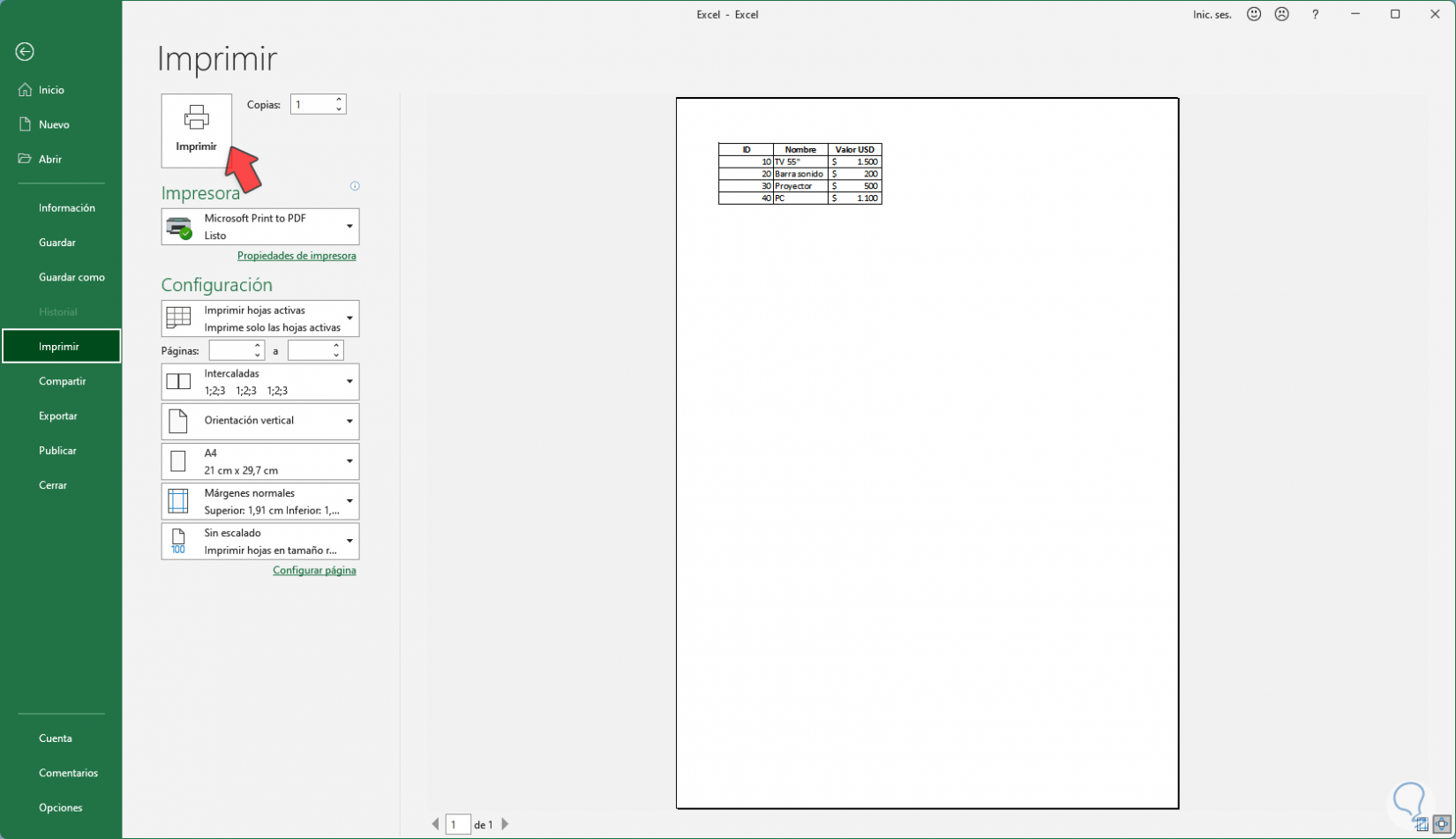Click the Inic. ses. sign-in button
Screen dimensions: 1456x839
coord(1212,15)
